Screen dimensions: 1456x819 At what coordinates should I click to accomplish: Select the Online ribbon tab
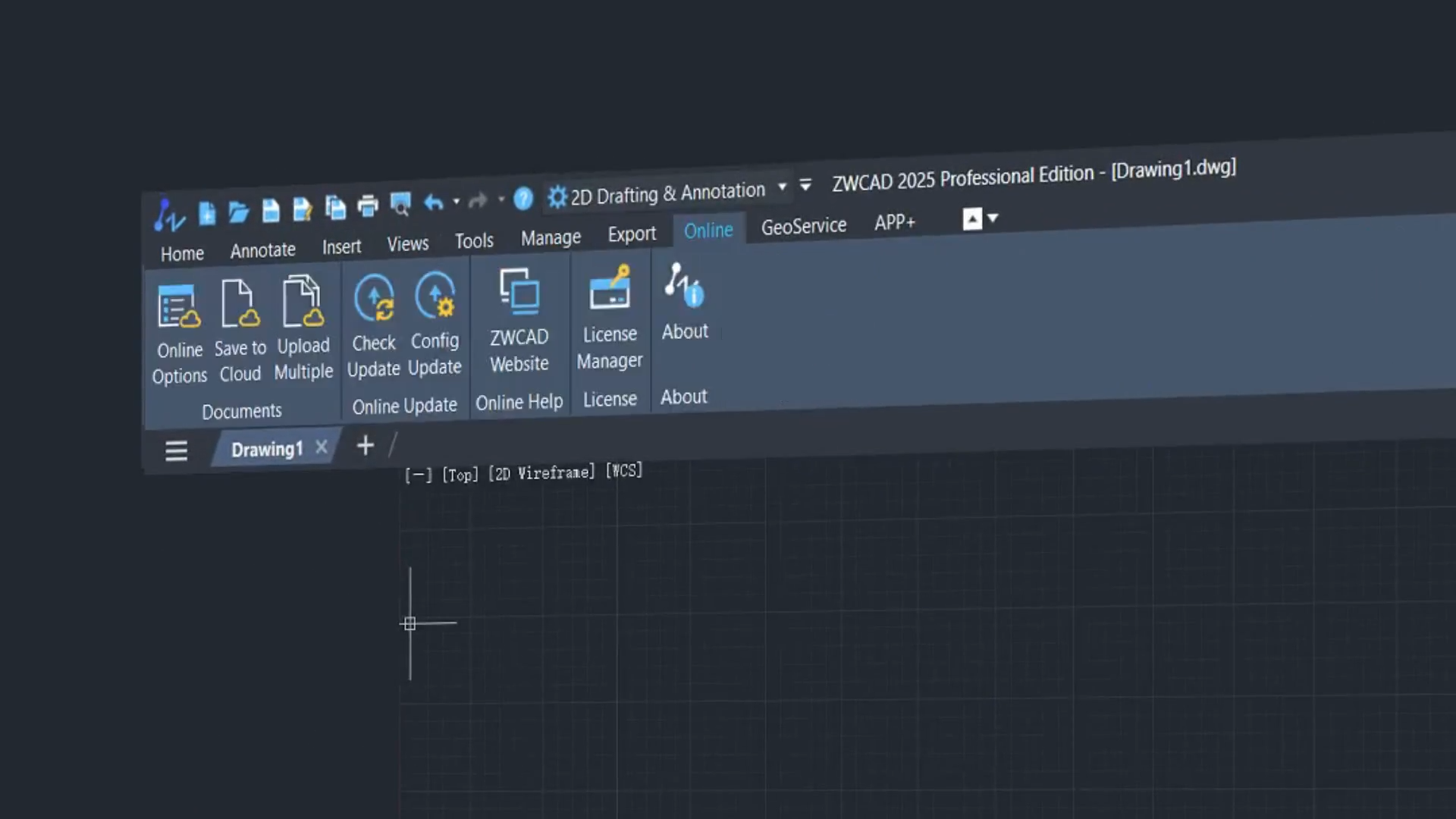tap(708, 231)
